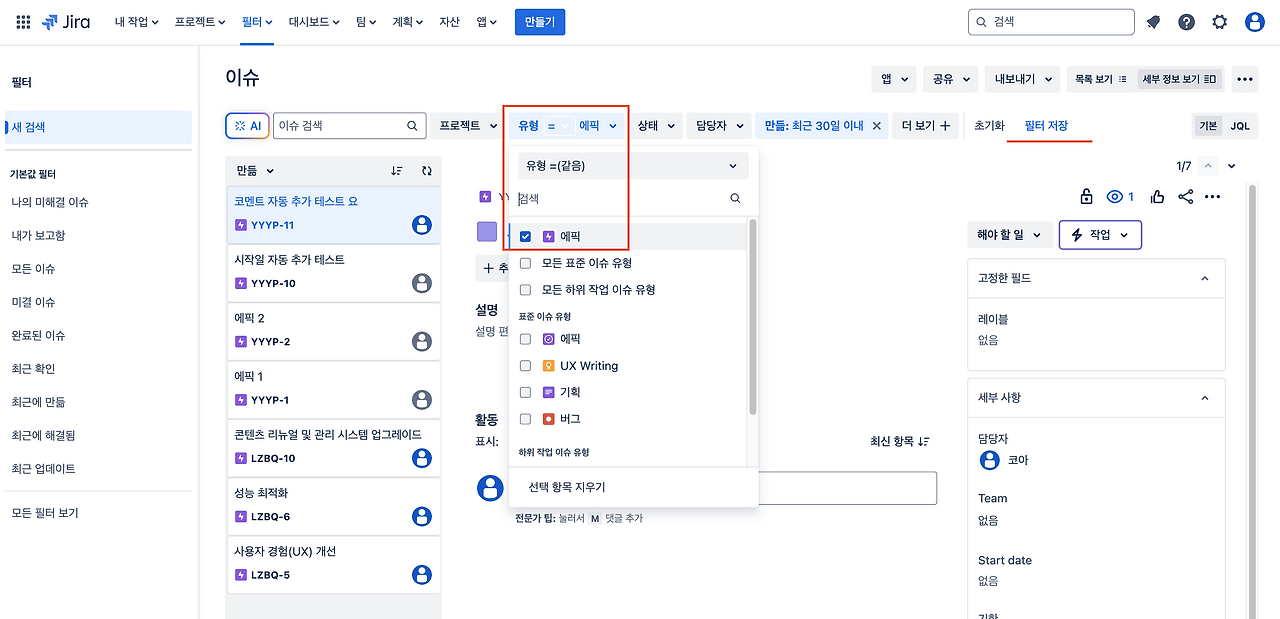This screenshot has width=1280, height=619.
Task: Open the 유형 =(같음) operator dropdown
Action: (x=632, y=165)
